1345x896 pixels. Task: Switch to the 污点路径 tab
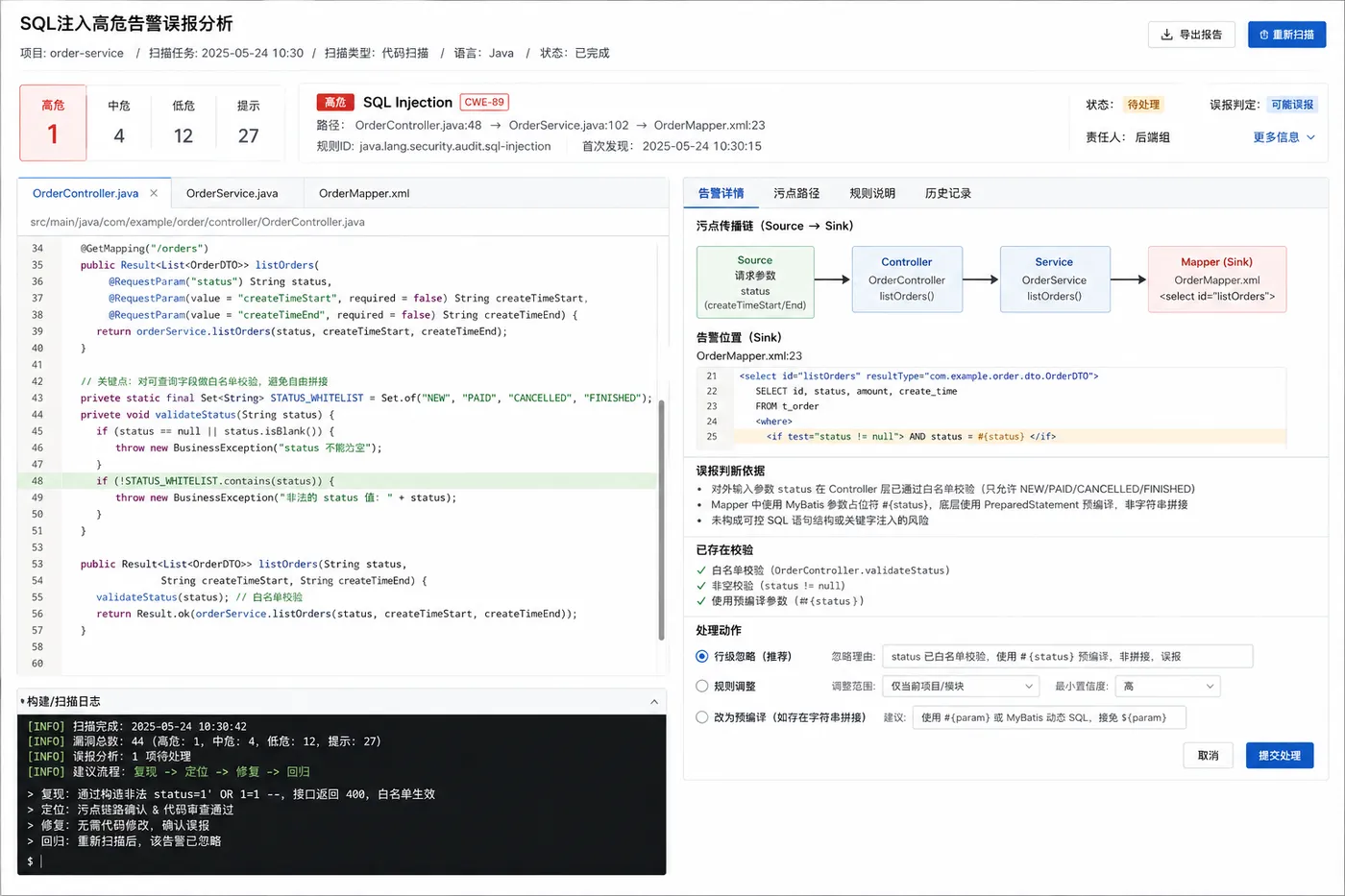click(796, 193)
